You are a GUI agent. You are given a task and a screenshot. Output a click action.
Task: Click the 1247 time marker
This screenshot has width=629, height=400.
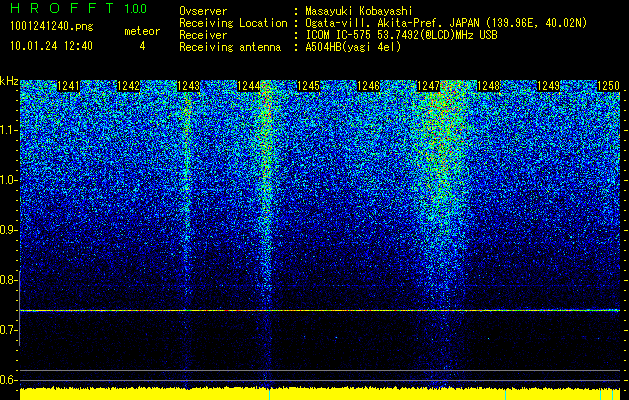428,86
